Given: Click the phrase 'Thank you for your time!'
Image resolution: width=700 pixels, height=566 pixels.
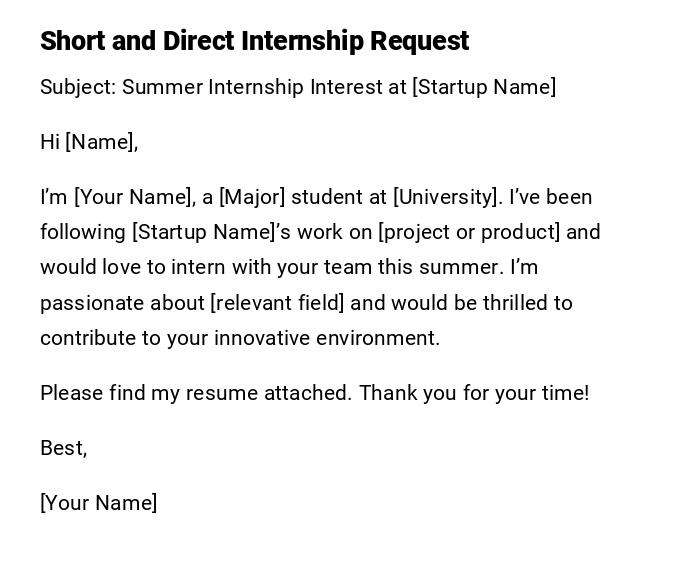Looking at the screenshot, I should click(474, 393).
